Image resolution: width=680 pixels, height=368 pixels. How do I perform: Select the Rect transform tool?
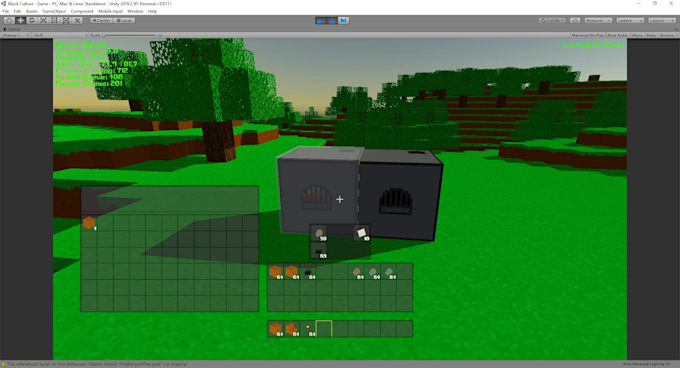coord(55,20)
